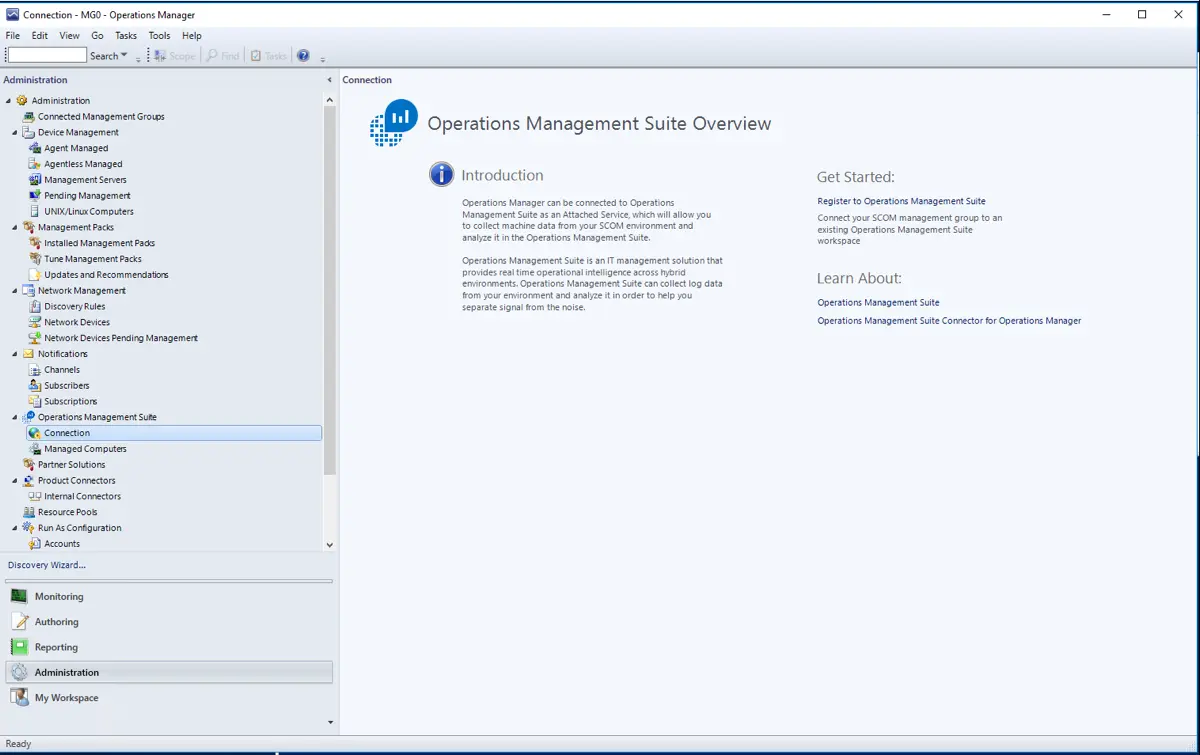Switch to the Administration workspace button
The image size is (1200, 755).
pos(169,673)
